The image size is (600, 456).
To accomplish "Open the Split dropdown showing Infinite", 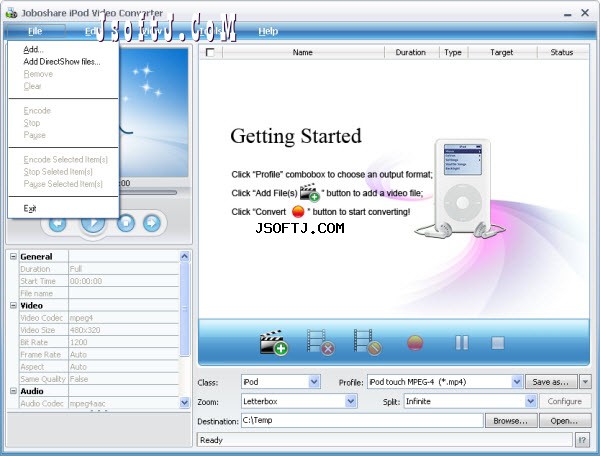I will pyautogui.click(x=530, y=401).
